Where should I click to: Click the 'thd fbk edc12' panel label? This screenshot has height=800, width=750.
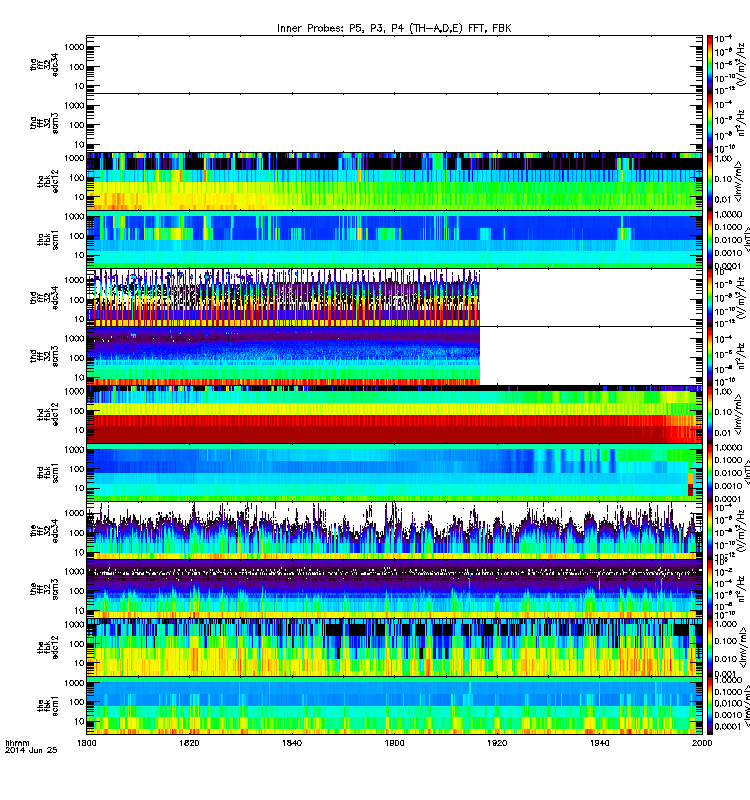click(48, 414)
